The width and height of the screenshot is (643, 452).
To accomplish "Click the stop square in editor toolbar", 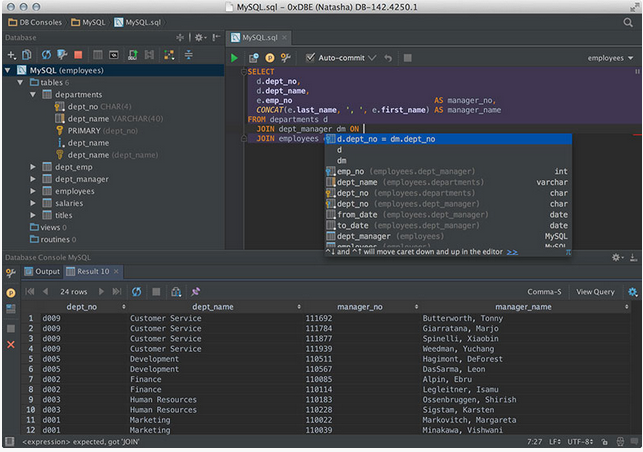I will coord(408,58).
